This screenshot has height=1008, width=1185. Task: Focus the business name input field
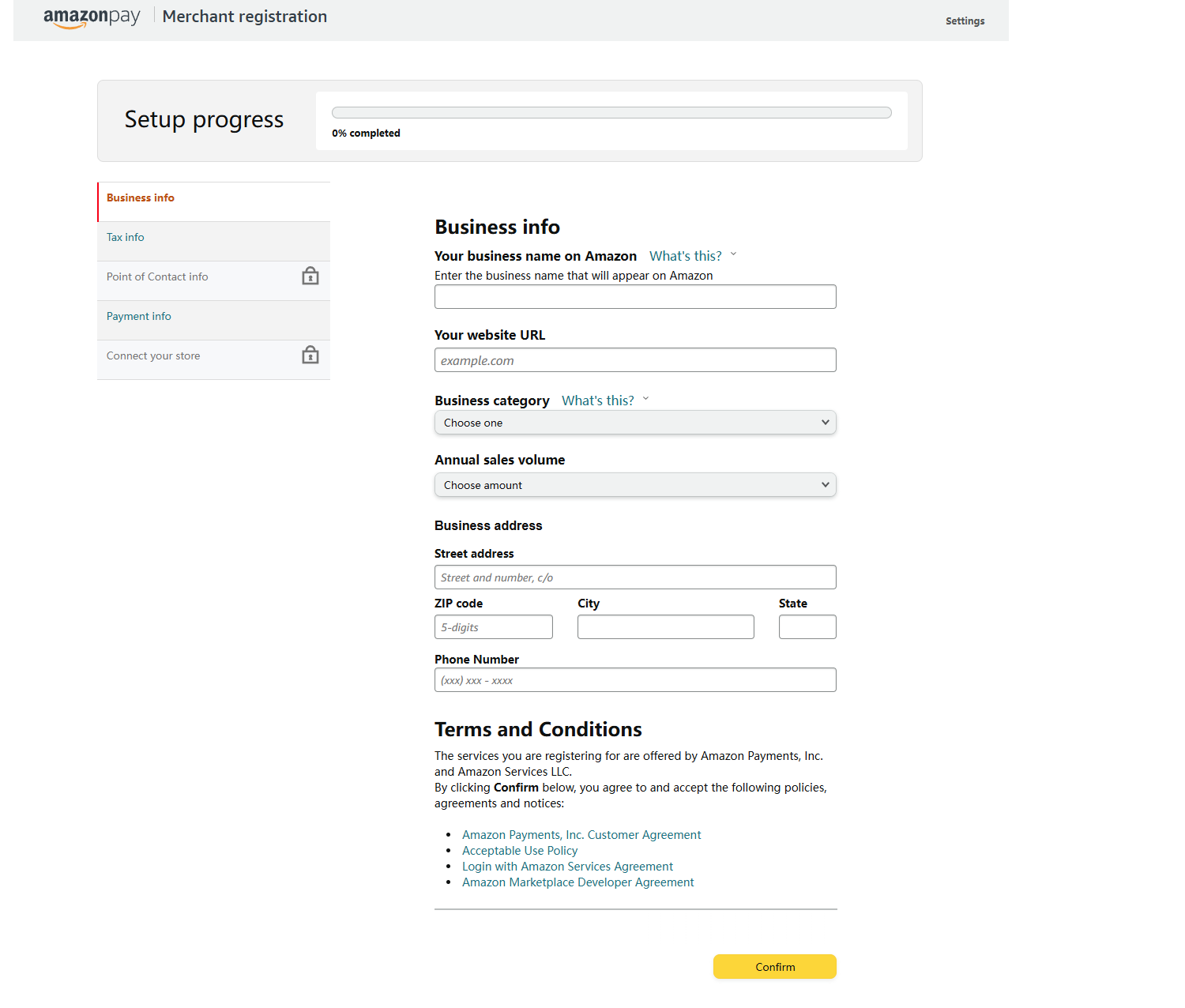(635, 297)
